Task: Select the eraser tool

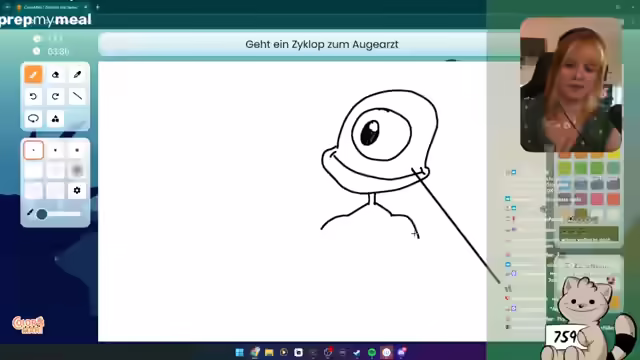Action: [56, 75]
